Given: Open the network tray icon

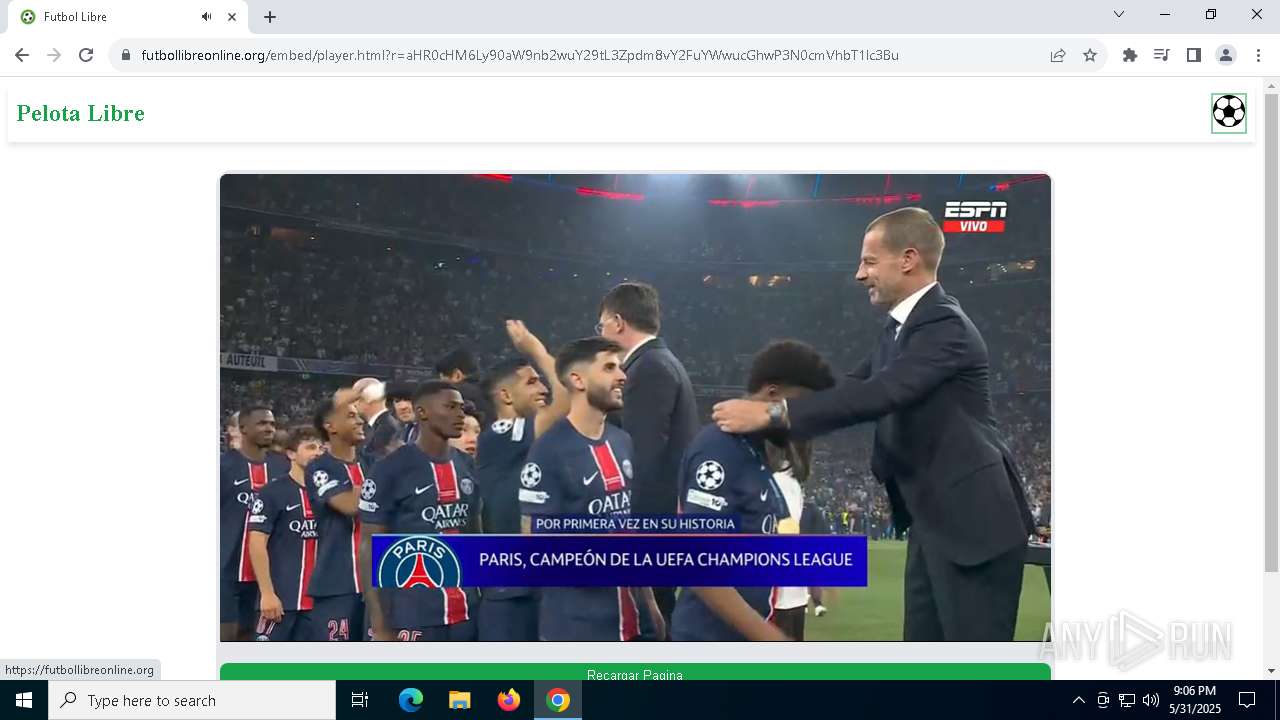Looking at the screenshot, I should [1127, 700].
